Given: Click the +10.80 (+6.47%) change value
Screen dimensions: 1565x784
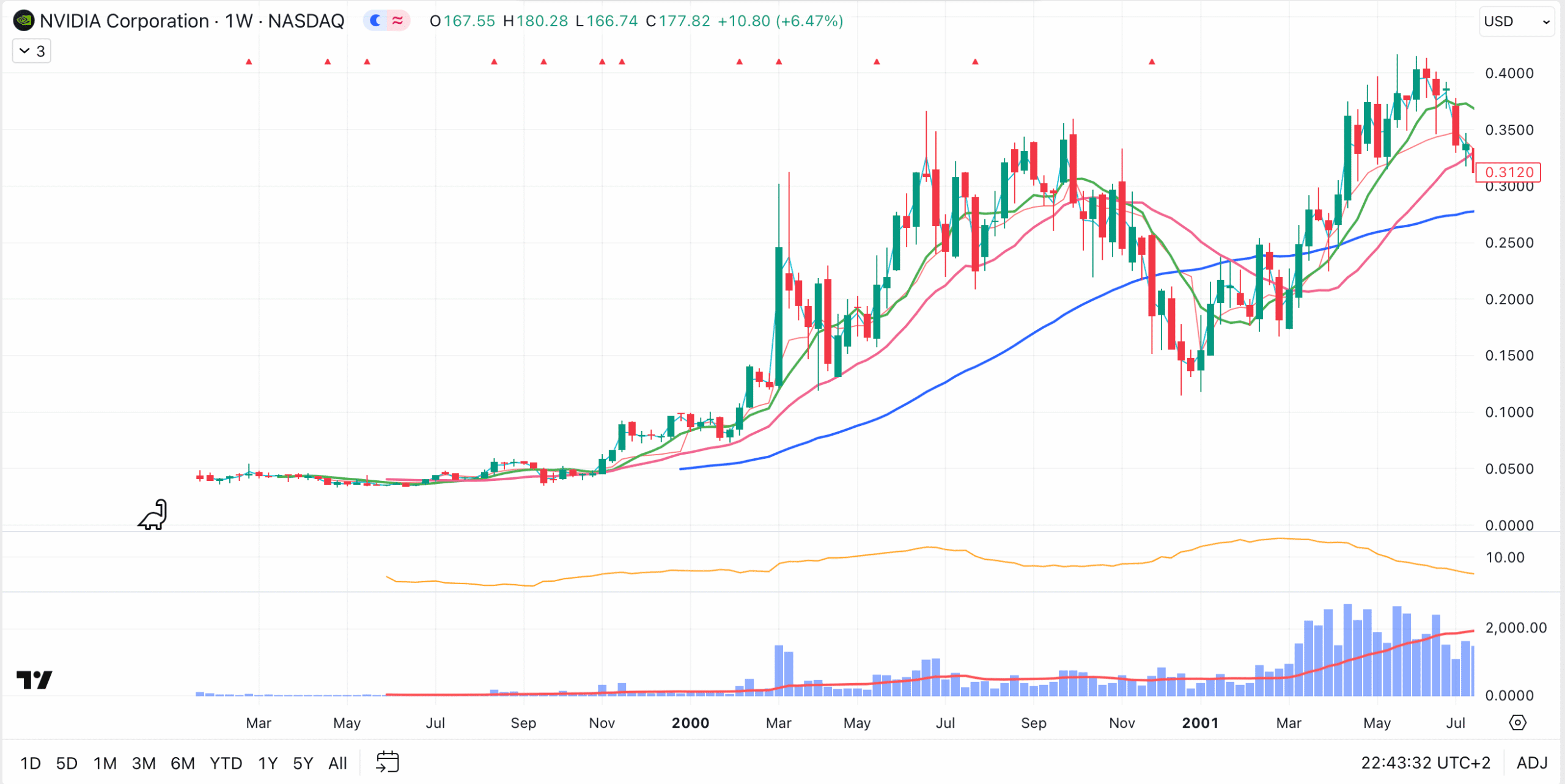Looking at the screenshot, I should [780, 21].
